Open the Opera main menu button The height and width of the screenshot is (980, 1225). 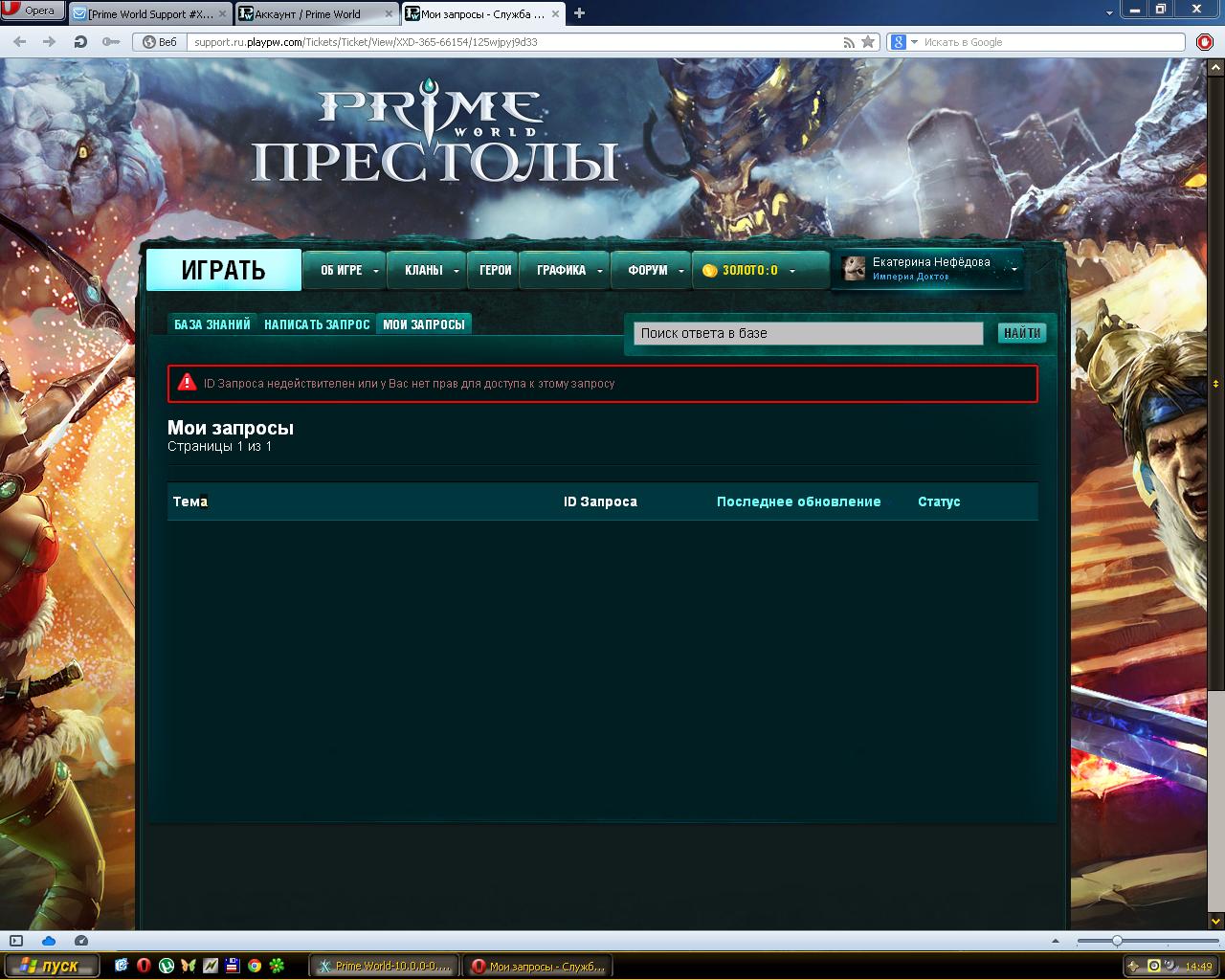(x=33, y=11)
